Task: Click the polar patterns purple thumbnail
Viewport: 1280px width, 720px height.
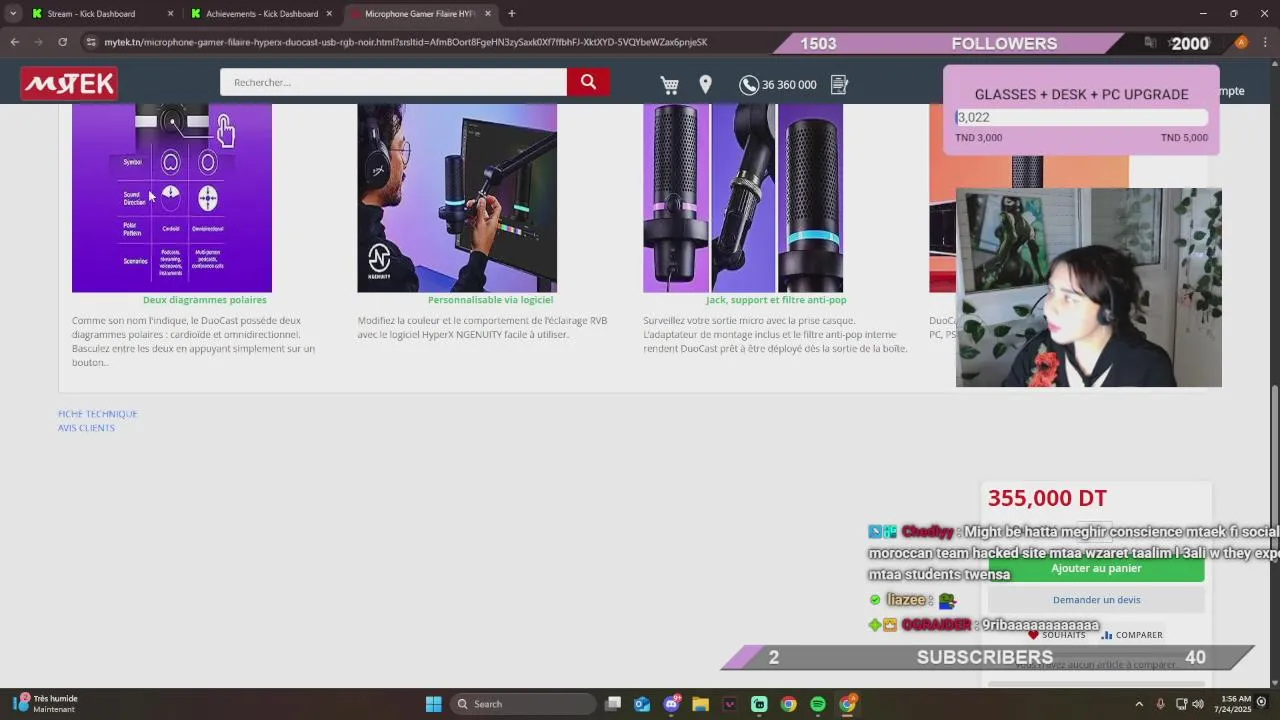Action: click(172, 198)
